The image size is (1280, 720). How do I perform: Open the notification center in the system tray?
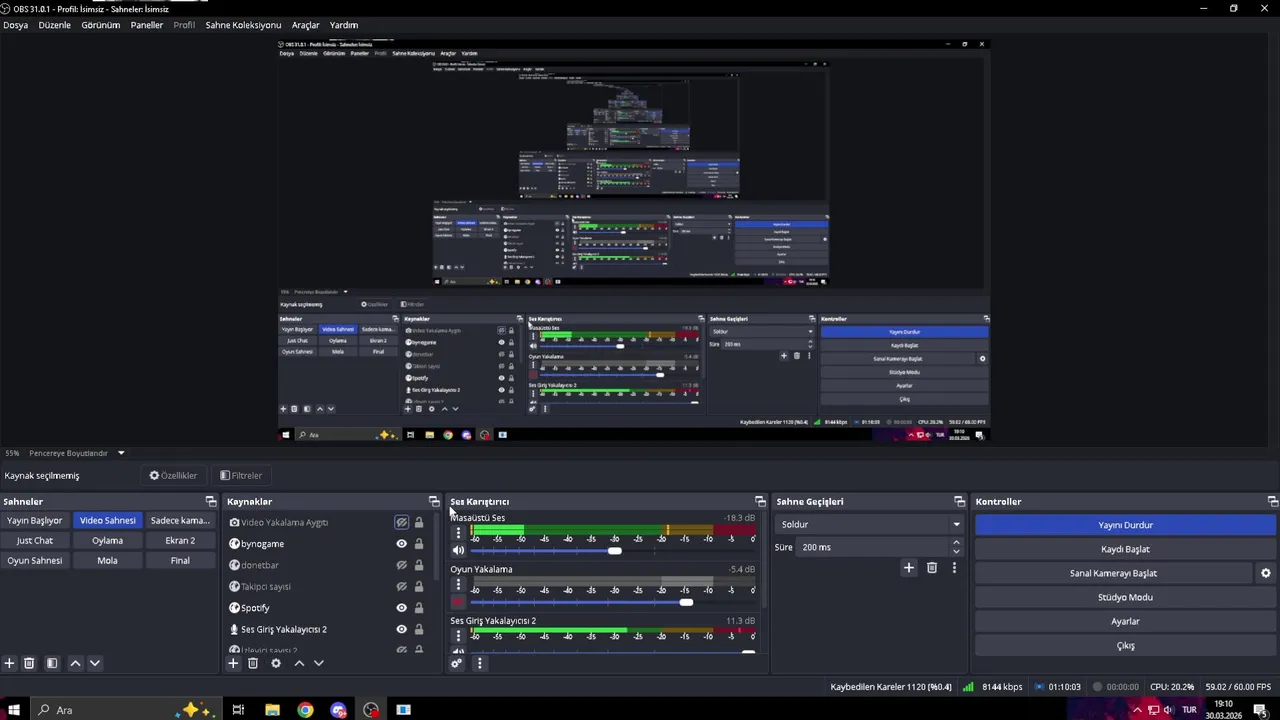1260,710
